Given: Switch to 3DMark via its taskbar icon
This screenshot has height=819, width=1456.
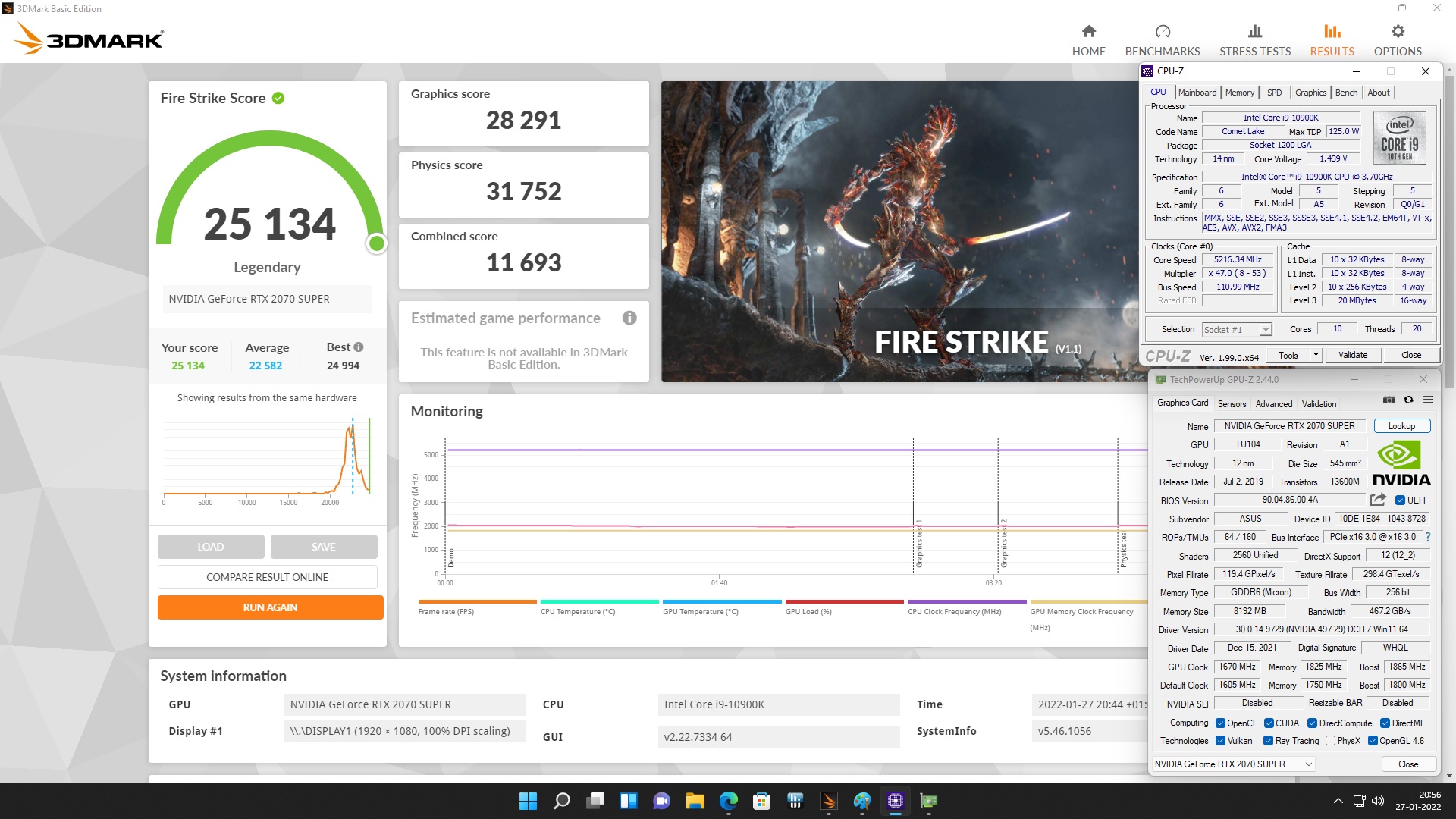Looking at the screenshot, I should pos(829,801).
